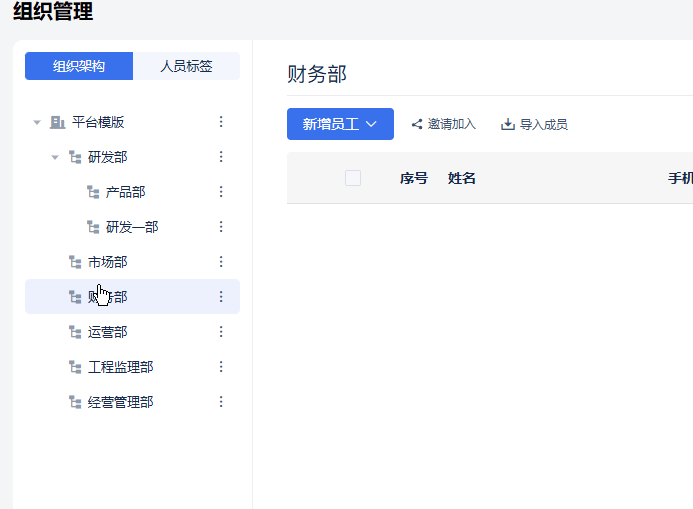
Task: Switch to the 人员标签 tab
Action: [x=186, y=66]
